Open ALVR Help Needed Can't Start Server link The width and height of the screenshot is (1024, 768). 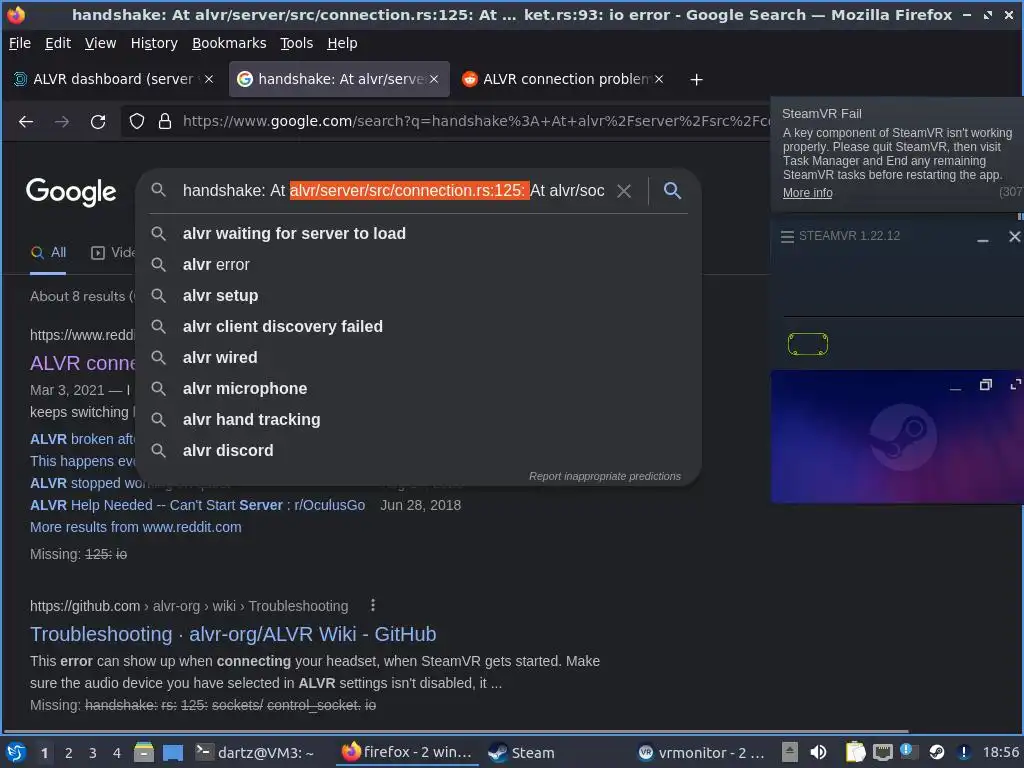coord(197,505)
